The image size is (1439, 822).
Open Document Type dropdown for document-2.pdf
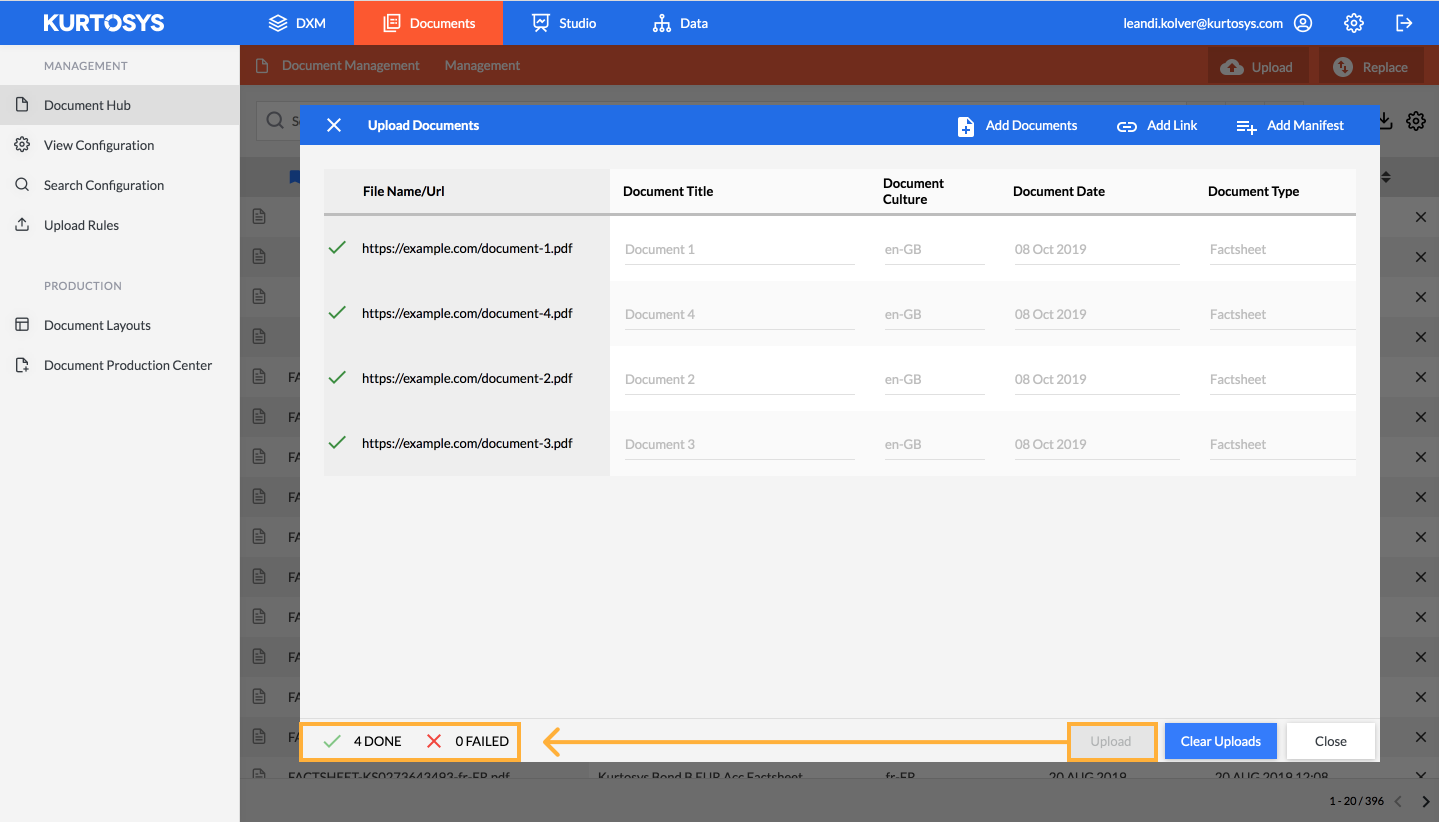(x=1282, y=380)
